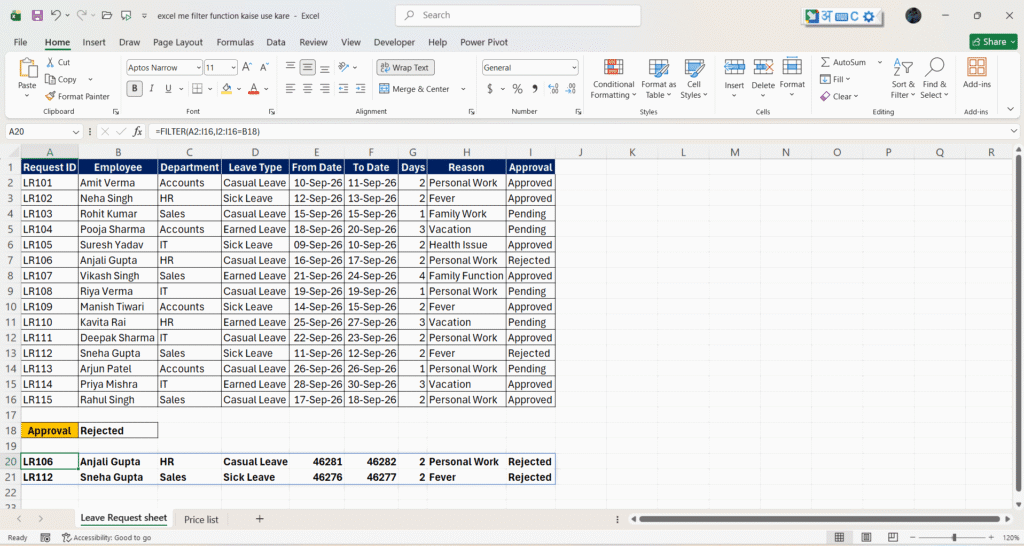
Task: Open the number format General dropdown
Action: [x=574, y=67]
